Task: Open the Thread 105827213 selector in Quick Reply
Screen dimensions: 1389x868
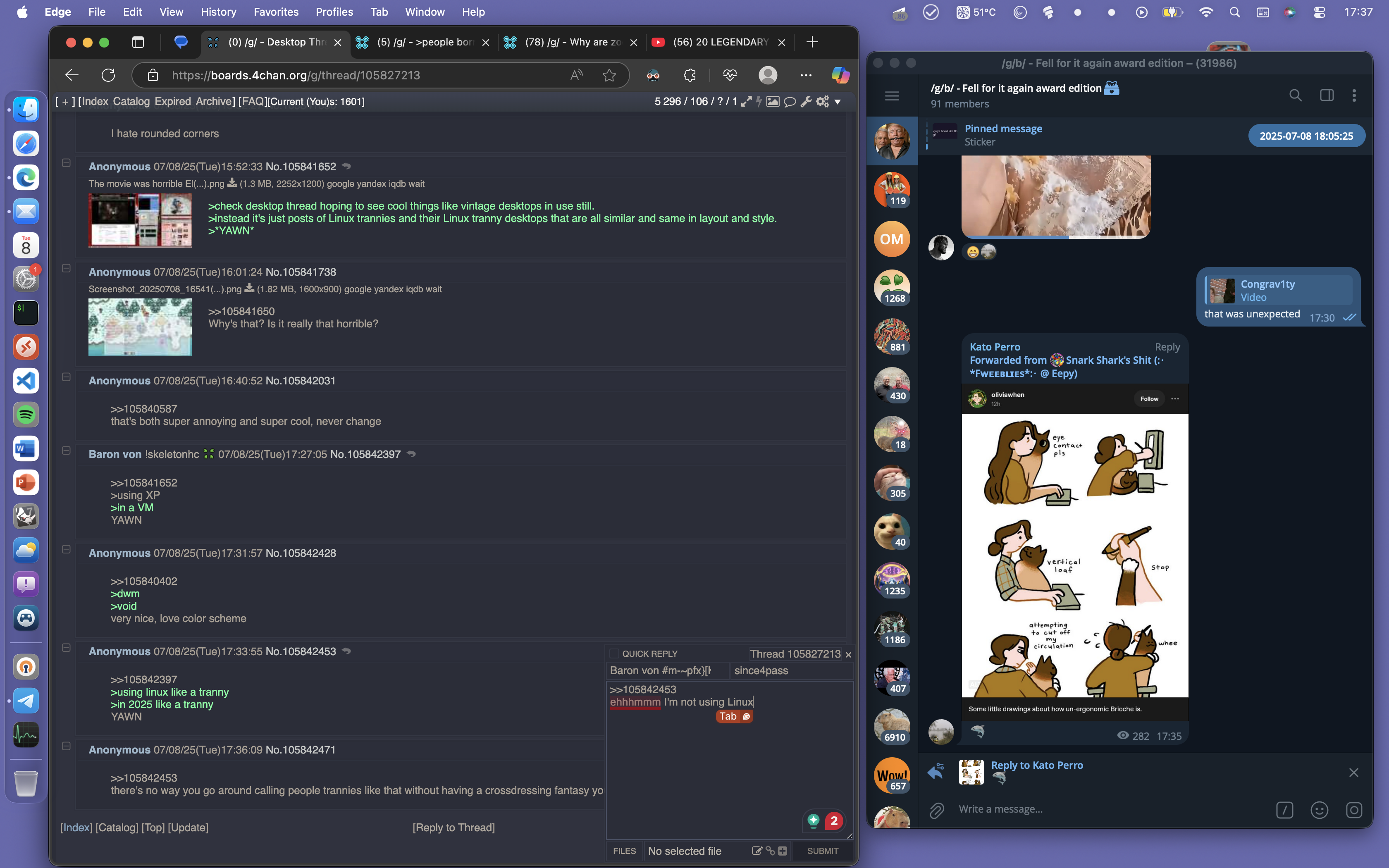Action: click(x=795, y=654)
